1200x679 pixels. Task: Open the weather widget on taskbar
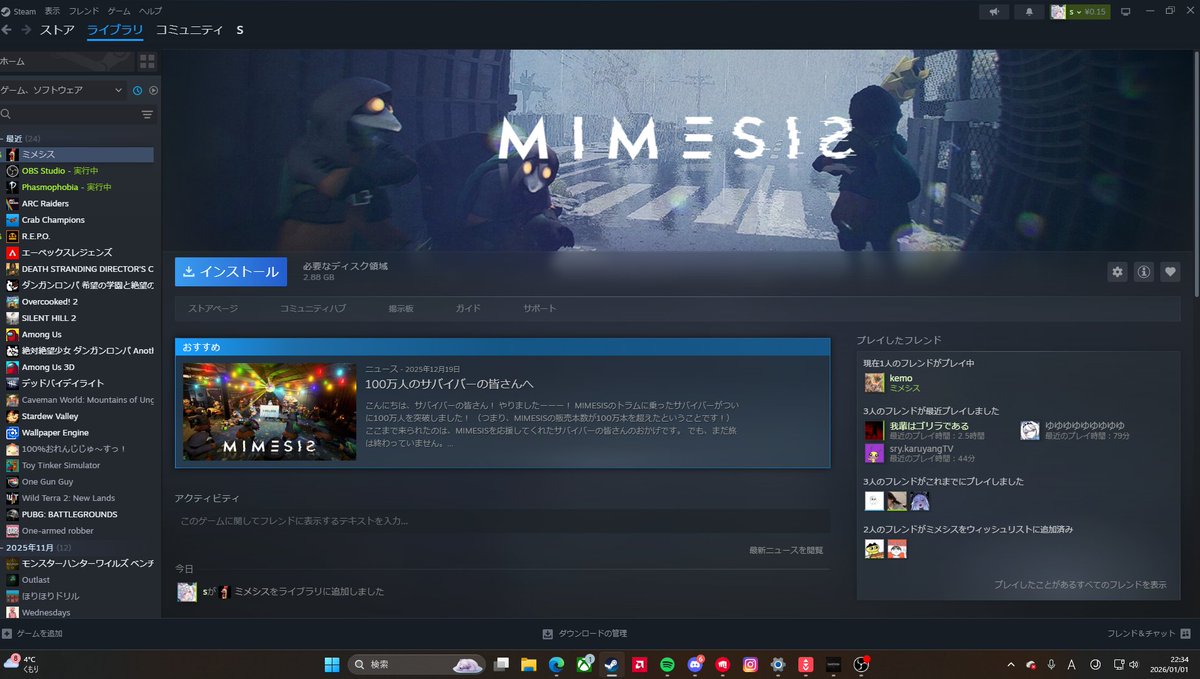point(20,663)
